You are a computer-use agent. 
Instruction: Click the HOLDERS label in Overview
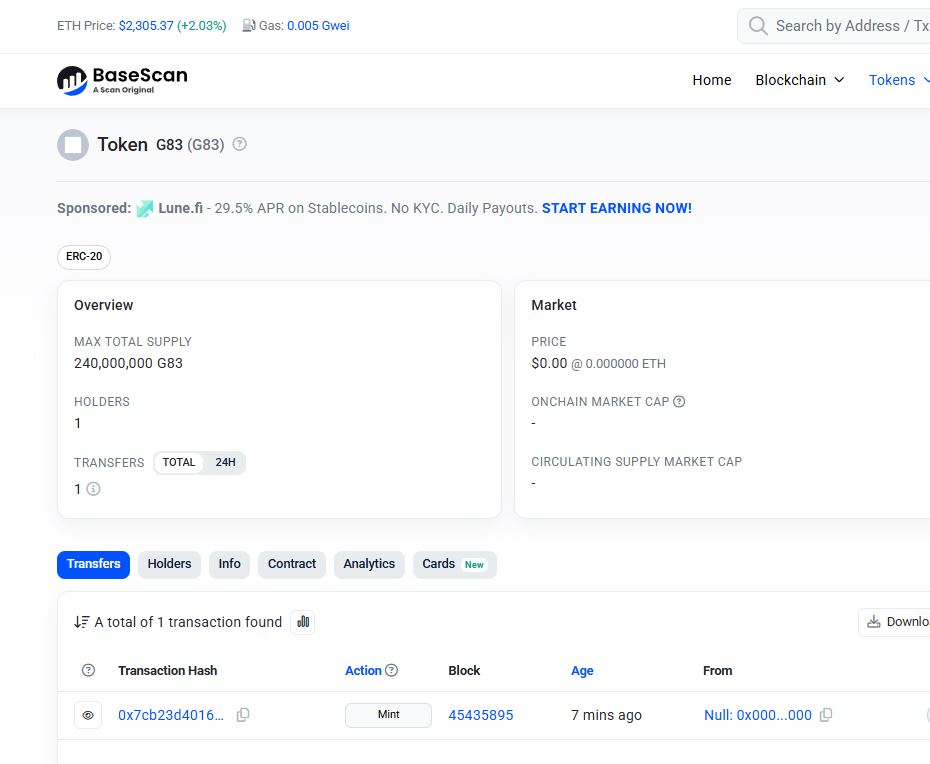(101, 402)
